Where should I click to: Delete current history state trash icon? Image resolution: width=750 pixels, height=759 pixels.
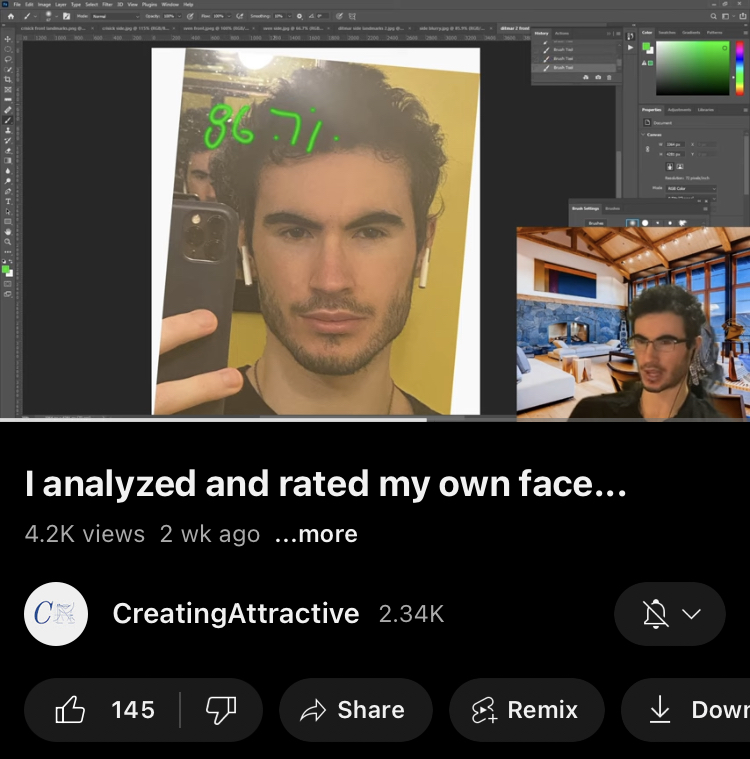coord(609,77)
